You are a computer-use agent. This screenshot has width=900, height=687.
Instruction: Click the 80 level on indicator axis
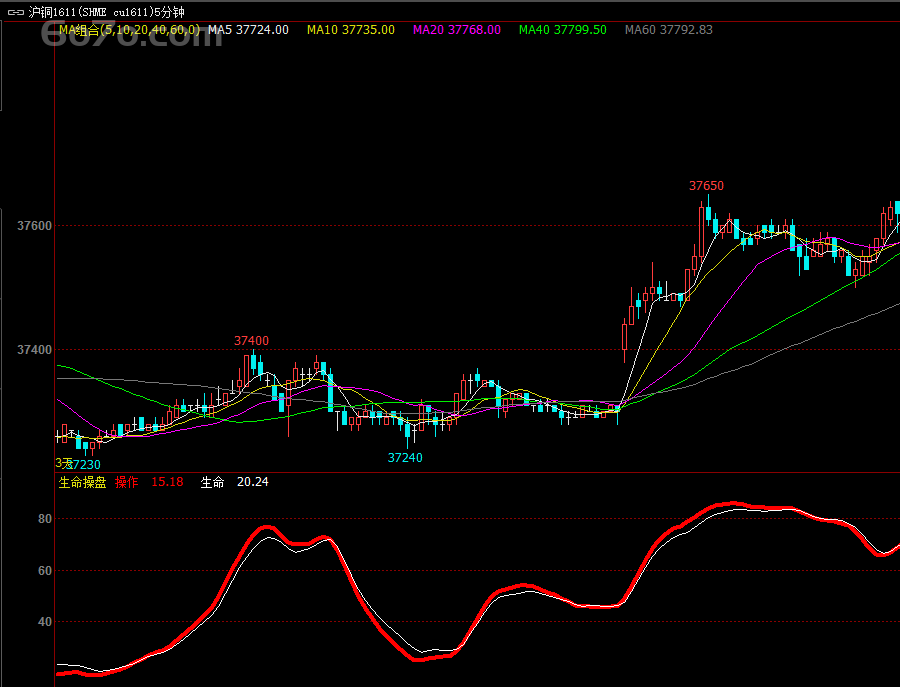point(44,519)
